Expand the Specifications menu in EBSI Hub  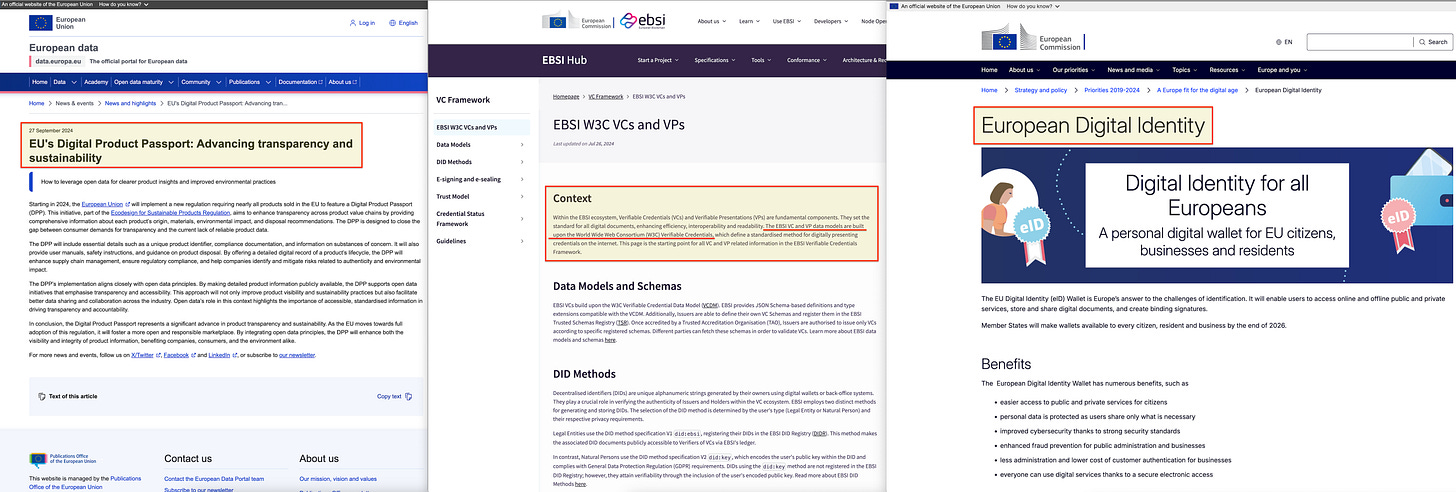coord(717,60)
